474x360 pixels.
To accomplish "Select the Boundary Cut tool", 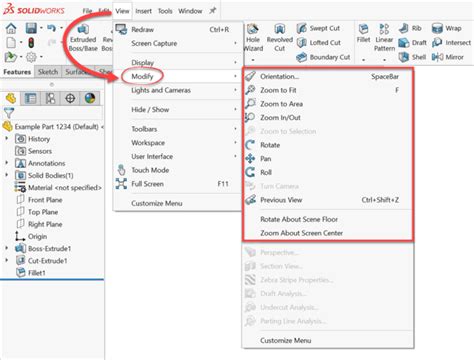I will tap(323, 57).
